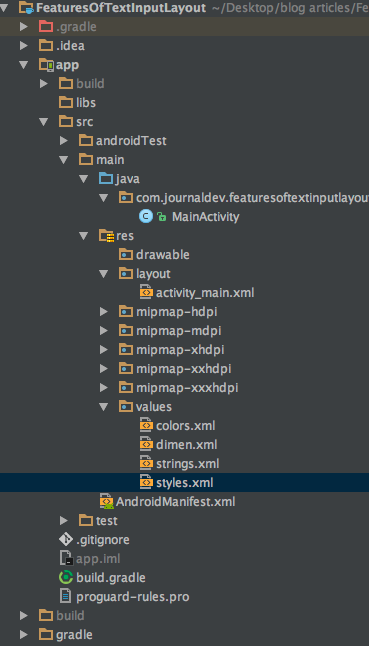This screenshot has width=369, height=646.
Task: Click the test folder icon
Action: (x=86, y=521)
